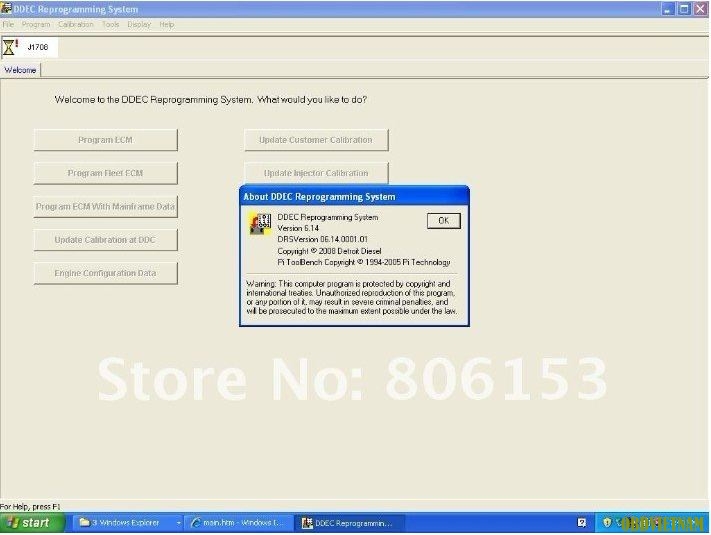Click the welcome message heading text

click(x=211, y=100)
